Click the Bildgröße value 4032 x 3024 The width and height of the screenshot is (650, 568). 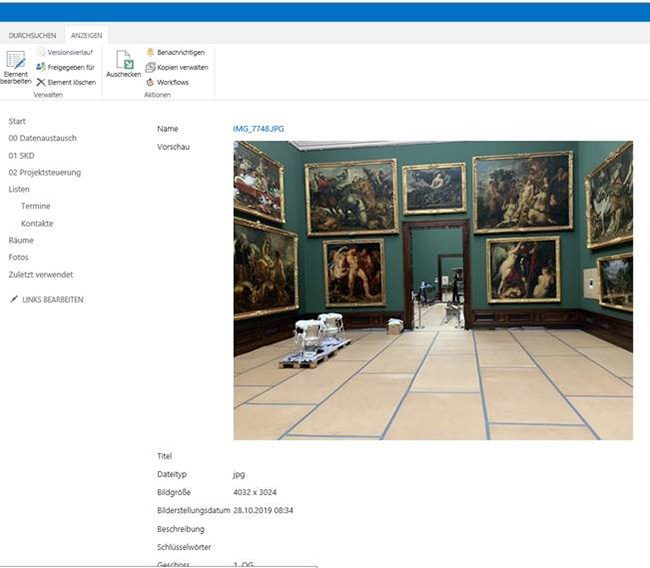(x=255, y=492)
